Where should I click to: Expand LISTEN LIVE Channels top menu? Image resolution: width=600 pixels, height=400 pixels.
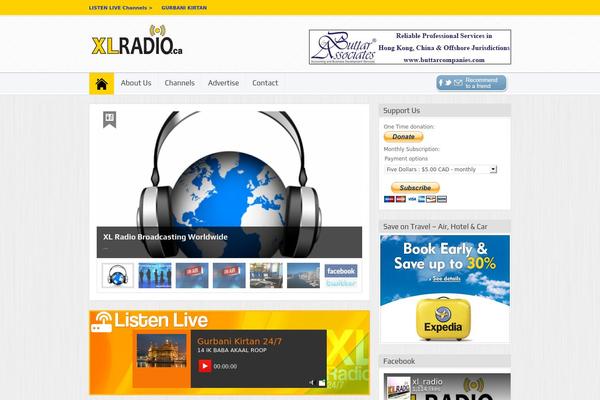point(120,8)
